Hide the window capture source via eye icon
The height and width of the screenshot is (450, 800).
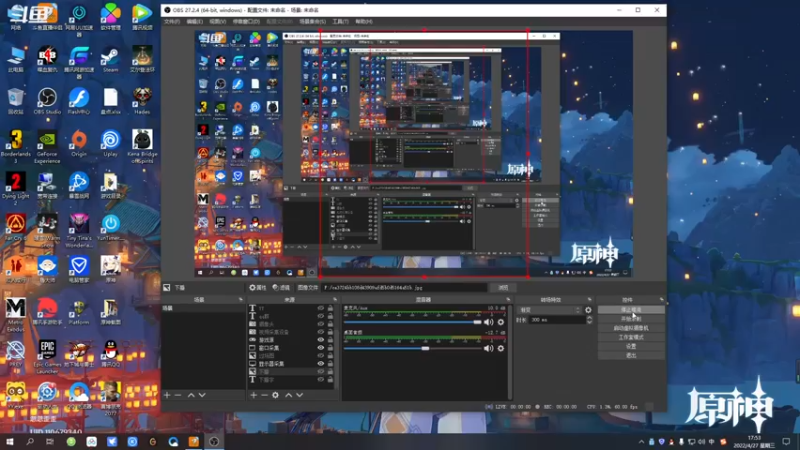pos(320,347)
